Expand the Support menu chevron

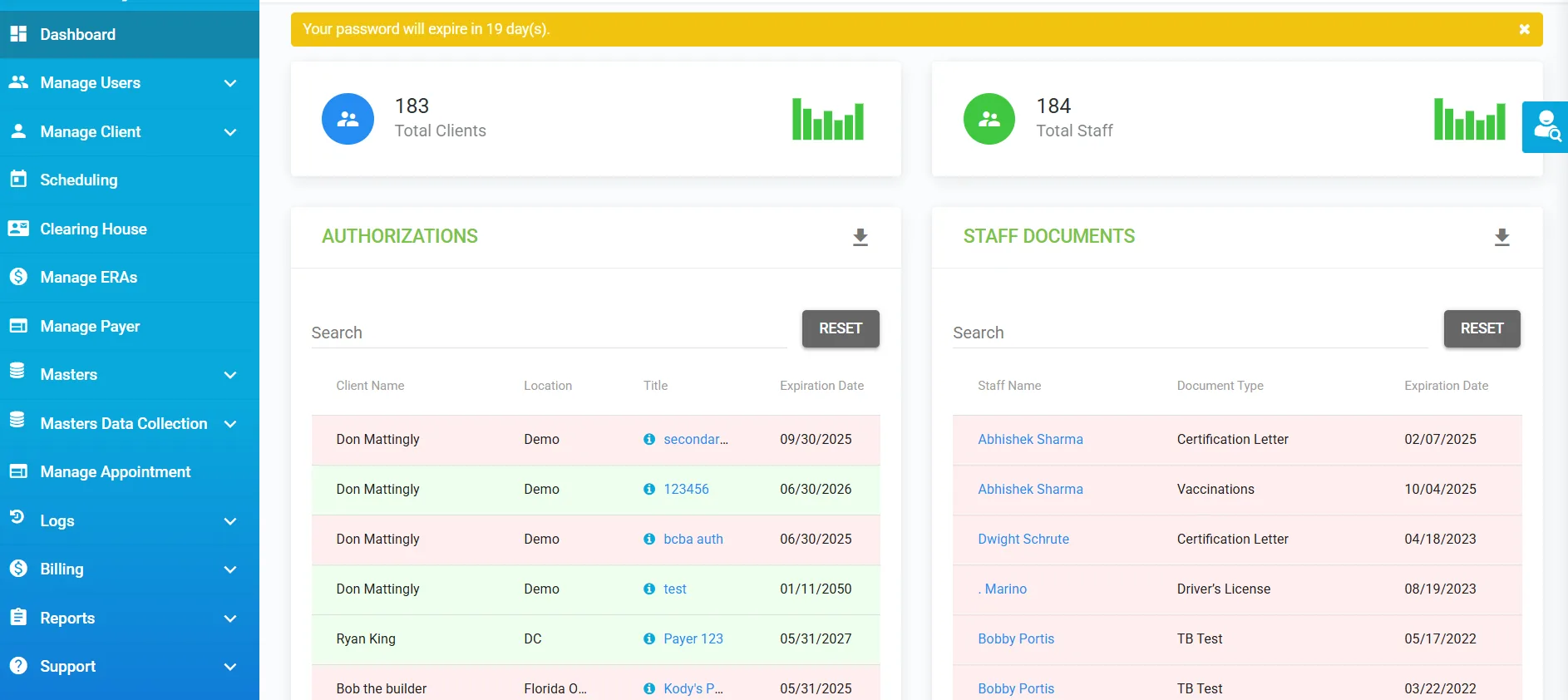(x=230, y=667)
